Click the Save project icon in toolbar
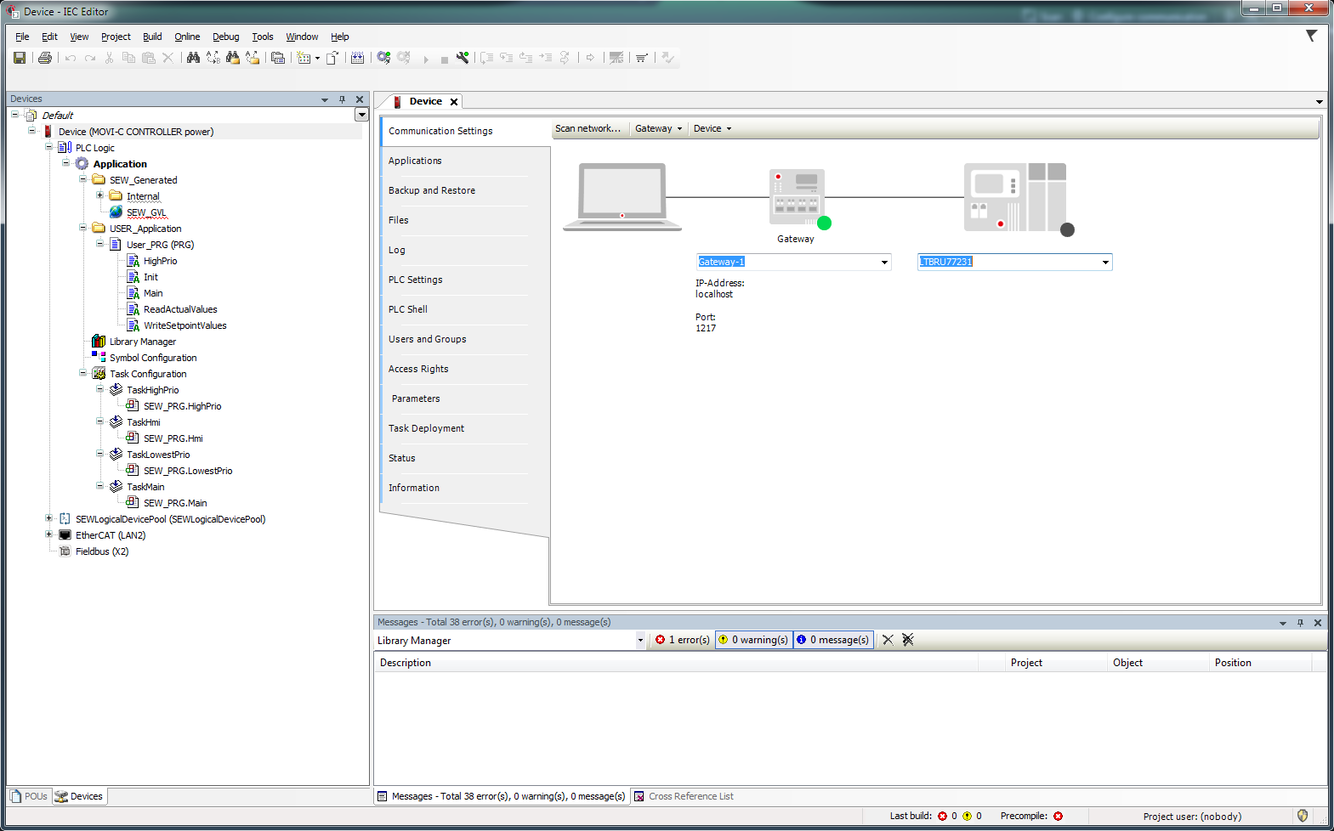The width and height of the screenshot is (1334, 831). click(x=19, y=58)
